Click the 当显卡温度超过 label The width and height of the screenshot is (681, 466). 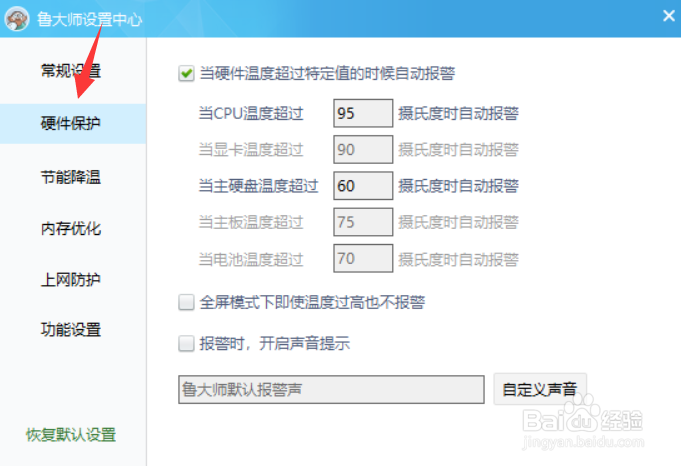tap(251, 149)
